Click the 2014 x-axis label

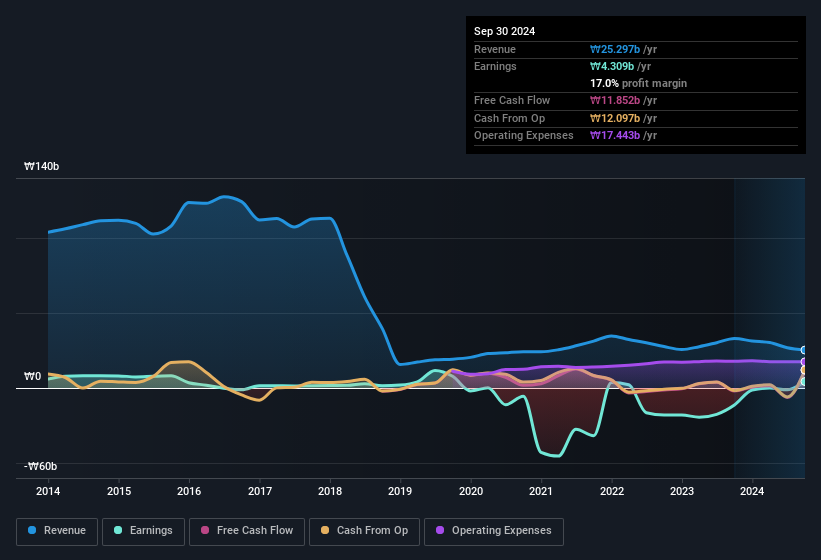pos(48,491)
